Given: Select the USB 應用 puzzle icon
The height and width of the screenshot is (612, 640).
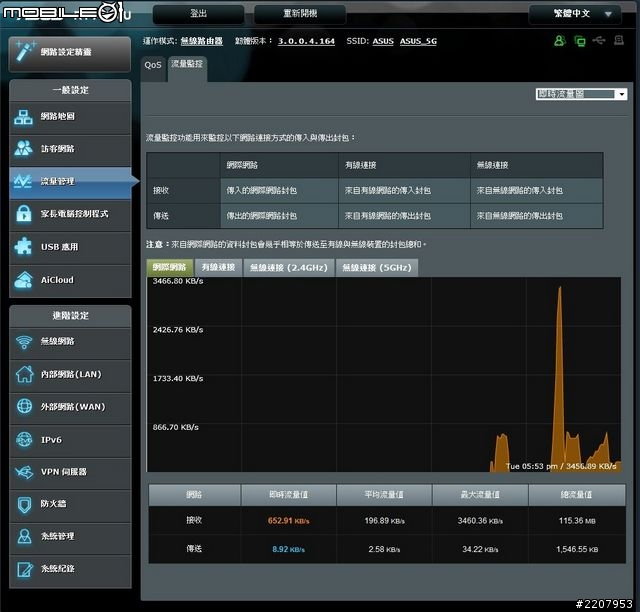Looking at the screenshot, I should 24,247.
